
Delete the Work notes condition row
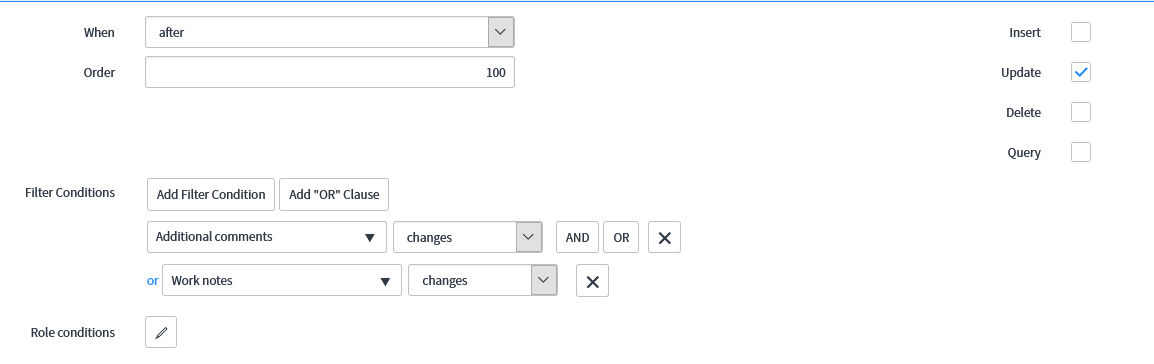pyautogui.click(x=592, y=281)
